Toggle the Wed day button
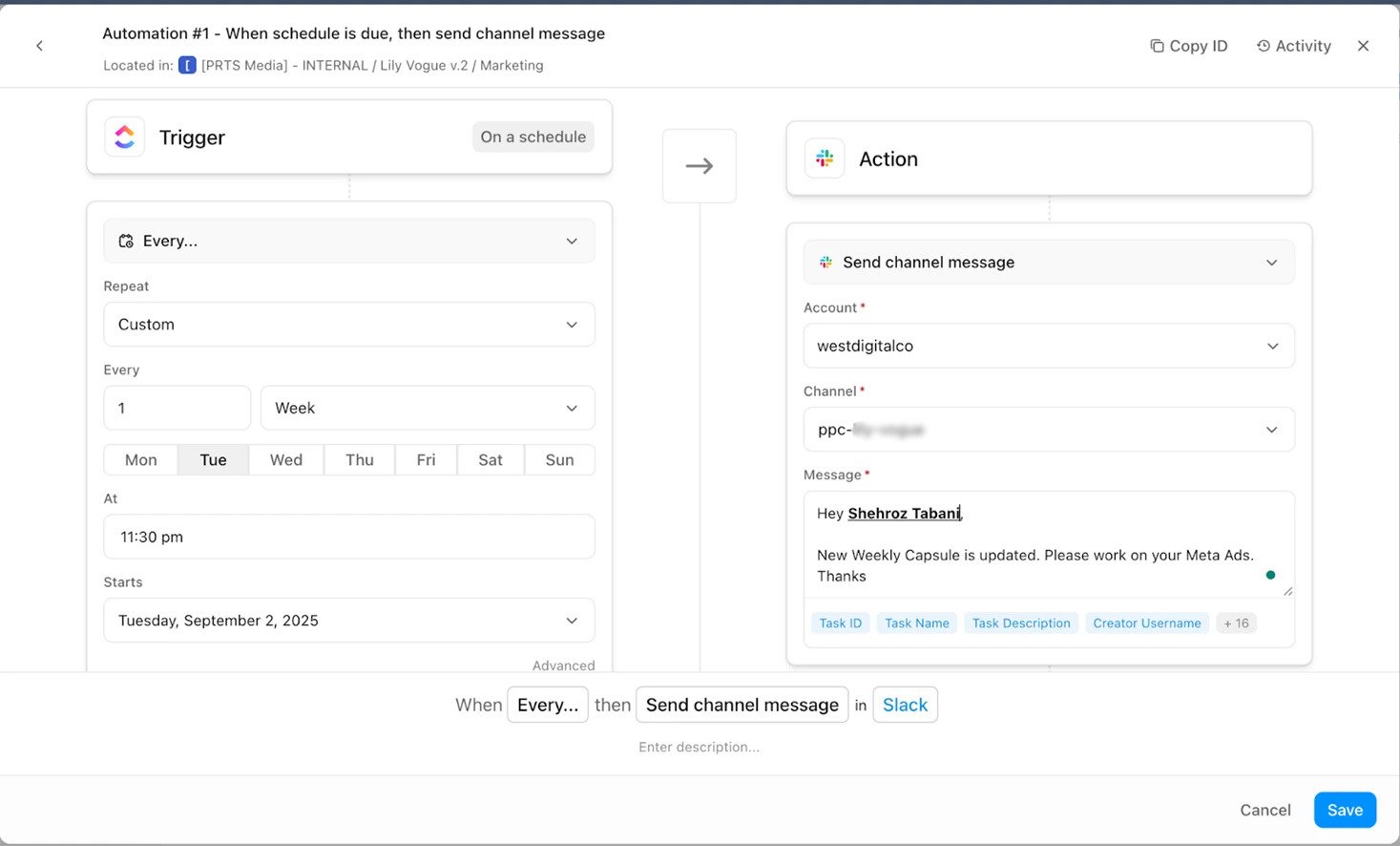The height and width of the screenshot is (846, 1400). click(286, 460)
